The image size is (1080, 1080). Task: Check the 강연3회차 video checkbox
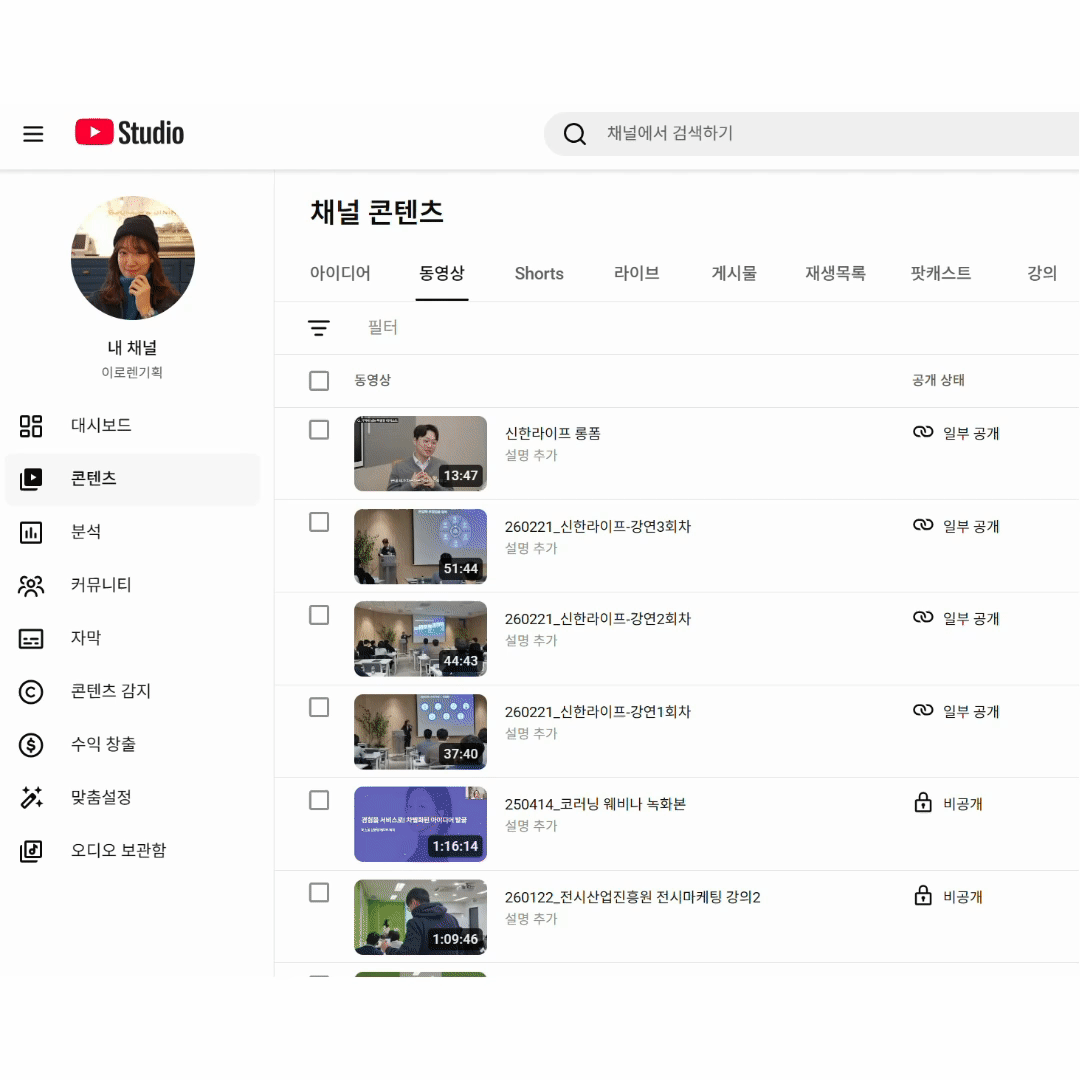pos(319,522)
